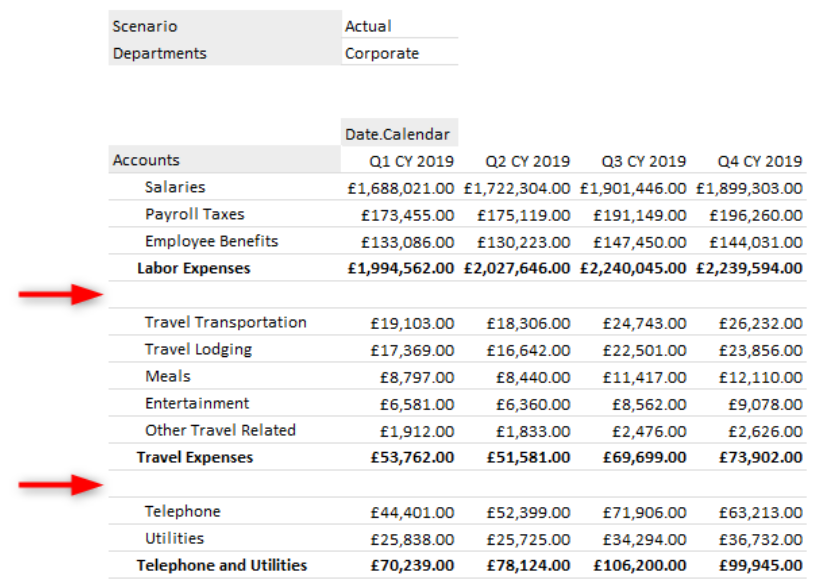Open the Actual scenario value cell
Viewport: 820px width, 582px height.
pyautogui.click(x=368, y=26)
